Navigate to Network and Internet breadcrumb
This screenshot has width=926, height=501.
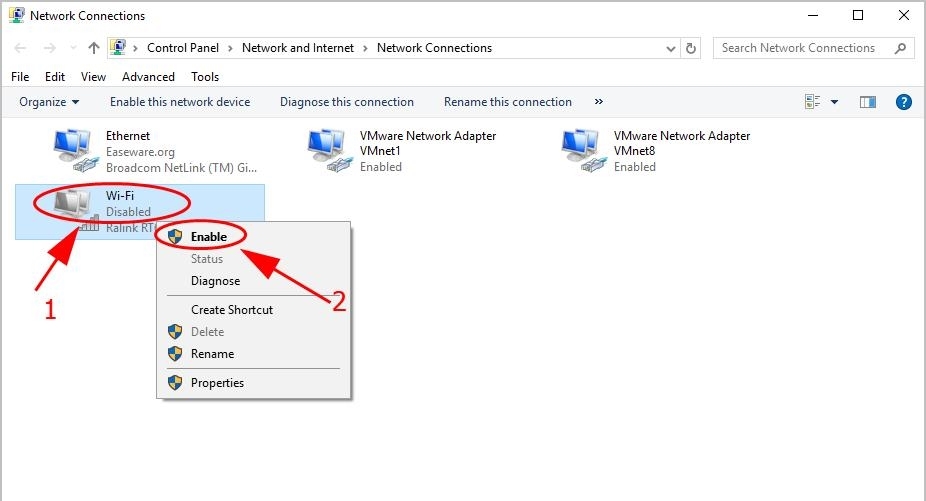click(298, 48)
